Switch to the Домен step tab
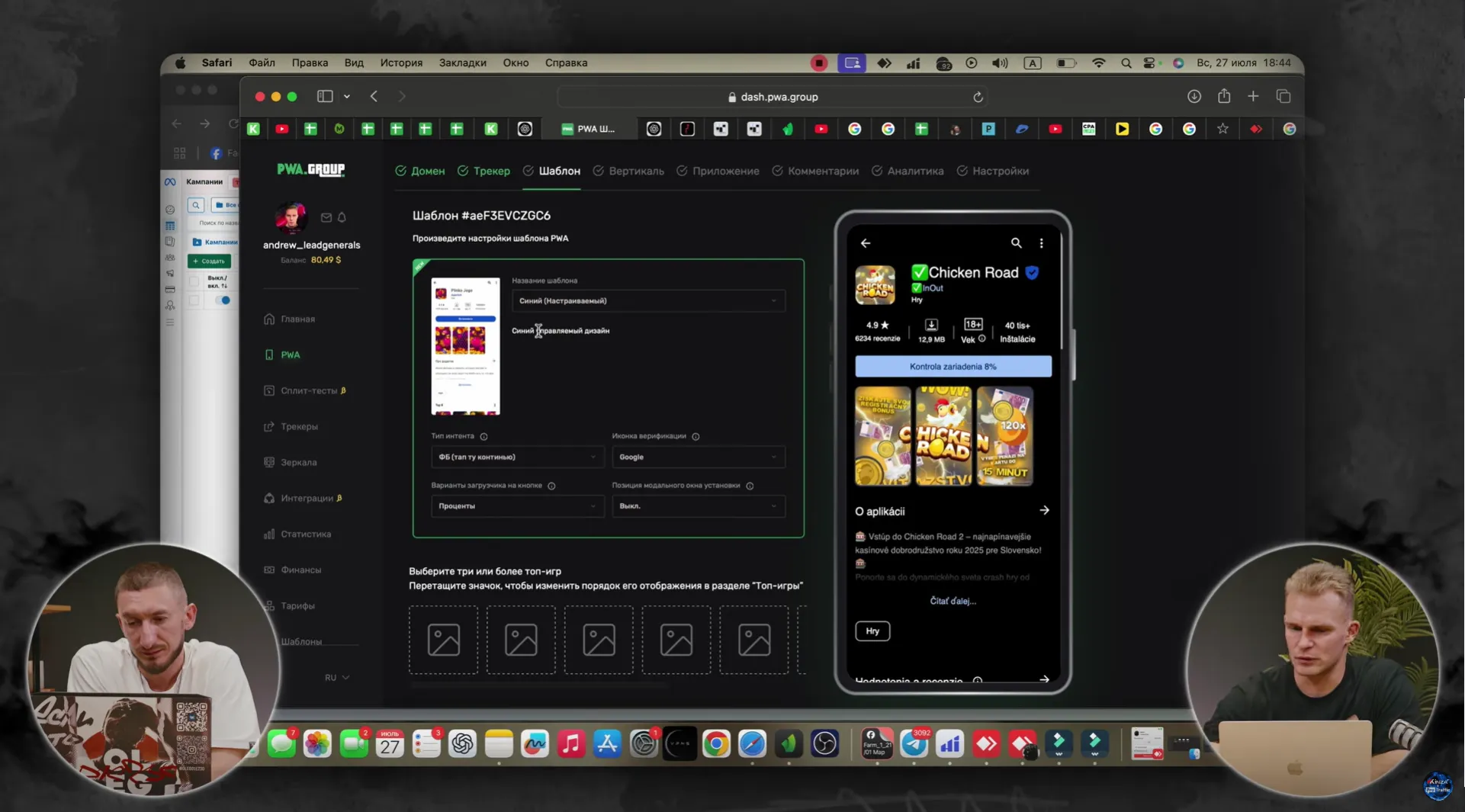The width and height of the screenshot is (1465, 812). coord(420,171)
